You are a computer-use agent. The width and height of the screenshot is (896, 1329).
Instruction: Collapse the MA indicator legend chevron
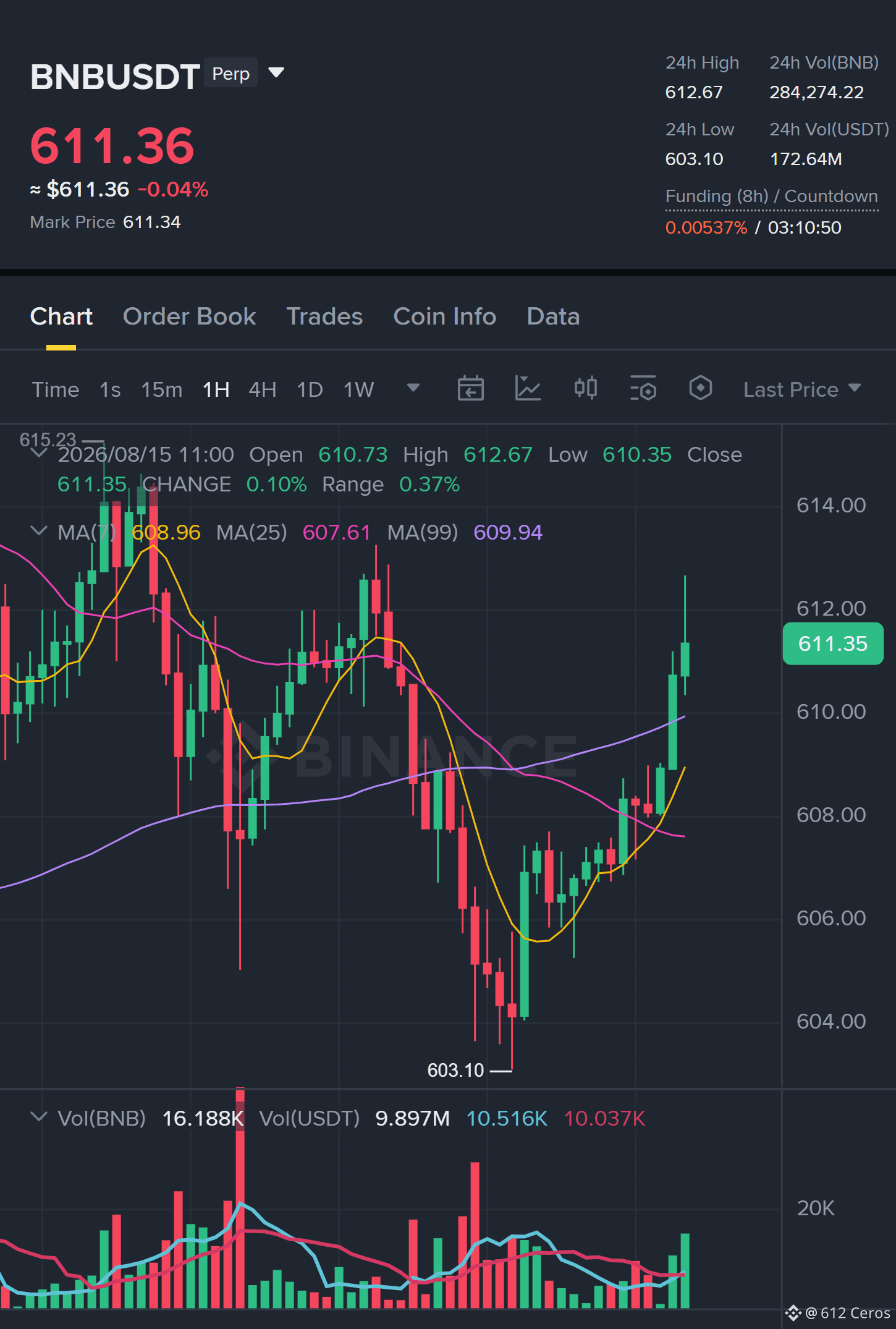click(39, 531)
